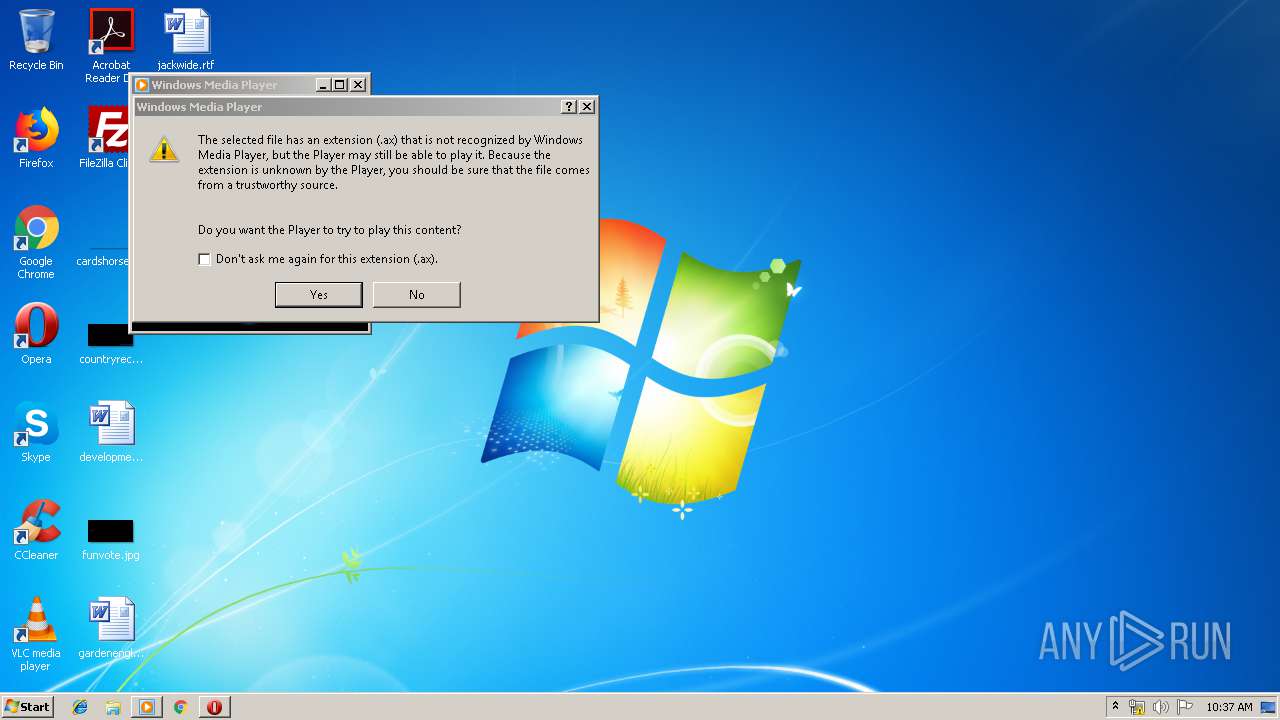The height and width of the screenshot is (720, 1280).
Task: Open the gardenengl Word document icon
Action: [x=111, y=628]
